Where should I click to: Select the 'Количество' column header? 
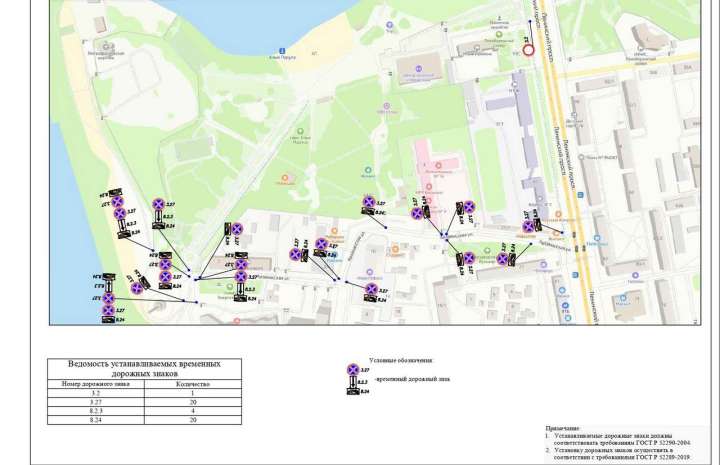[191, 384]
